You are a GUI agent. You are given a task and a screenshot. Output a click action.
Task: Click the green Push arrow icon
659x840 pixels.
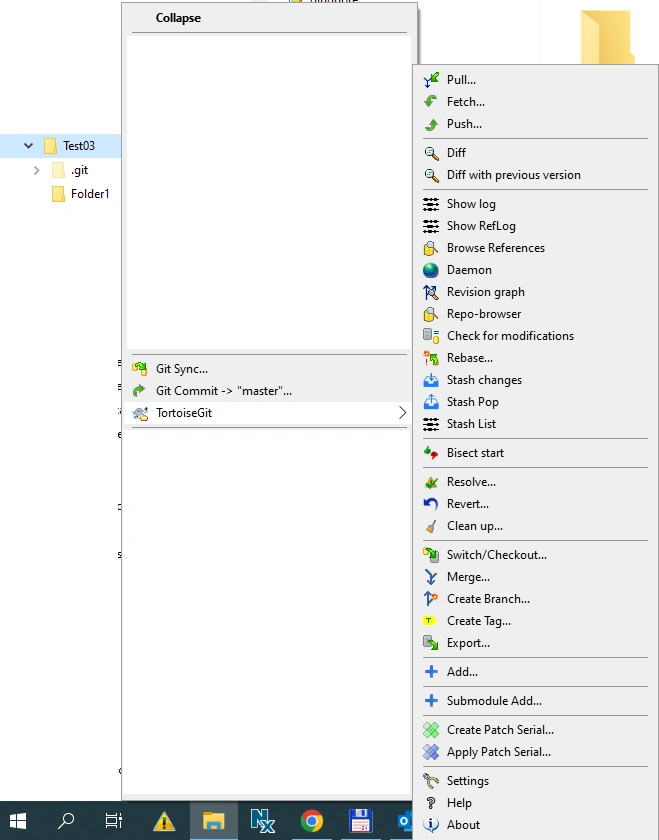coord(431,124)
